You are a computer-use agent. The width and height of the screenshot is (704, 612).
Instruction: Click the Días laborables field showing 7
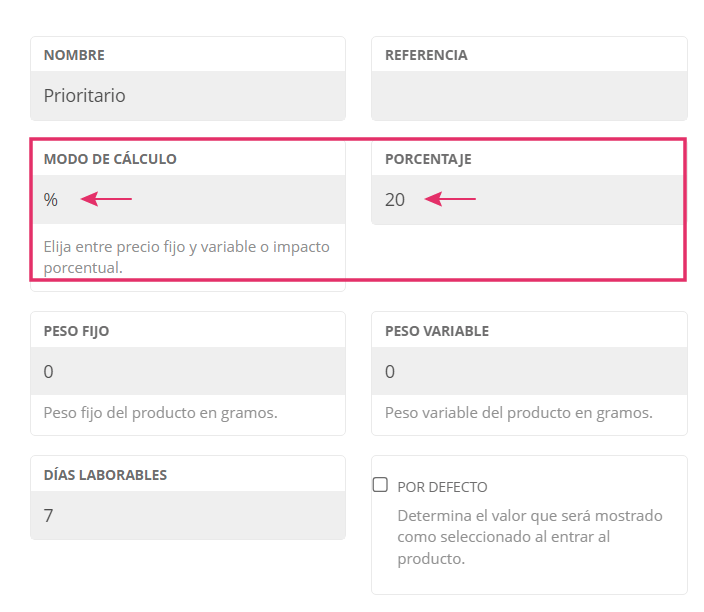pyautogui.click(x=188, y=516)
